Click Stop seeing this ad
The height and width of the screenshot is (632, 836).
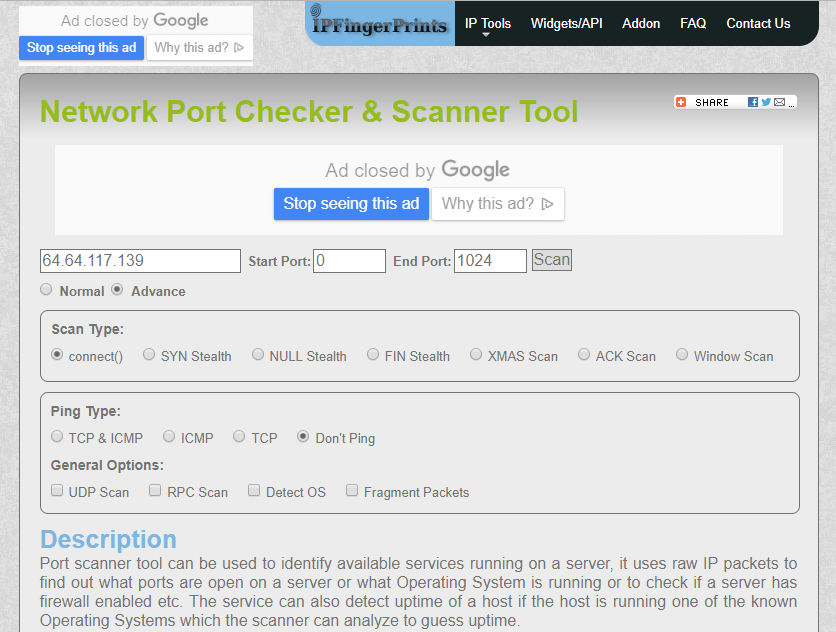click(x=351, y=204)
